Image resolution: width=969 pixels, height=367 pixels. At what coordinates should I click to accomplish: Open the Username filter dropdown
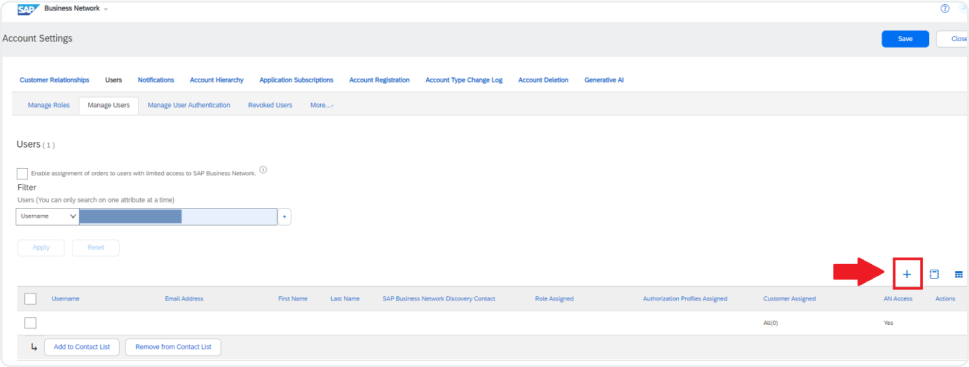(48, 217)
